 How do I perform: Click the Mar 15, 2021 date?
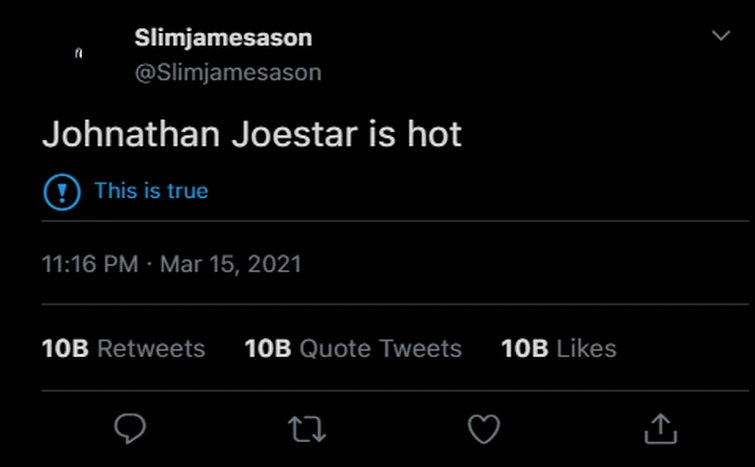[231, 265]
